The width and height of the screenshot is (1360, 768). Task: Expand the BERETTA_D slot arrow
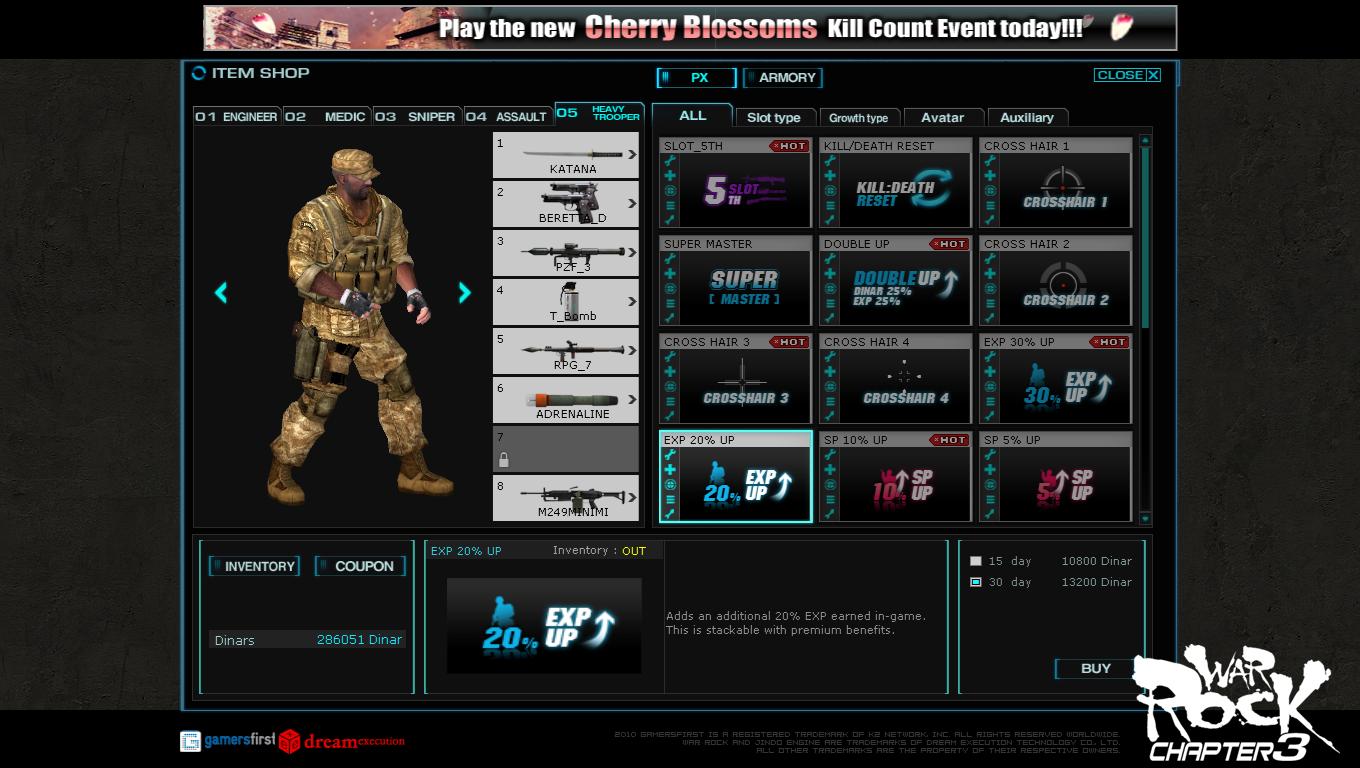pos(632,204)
